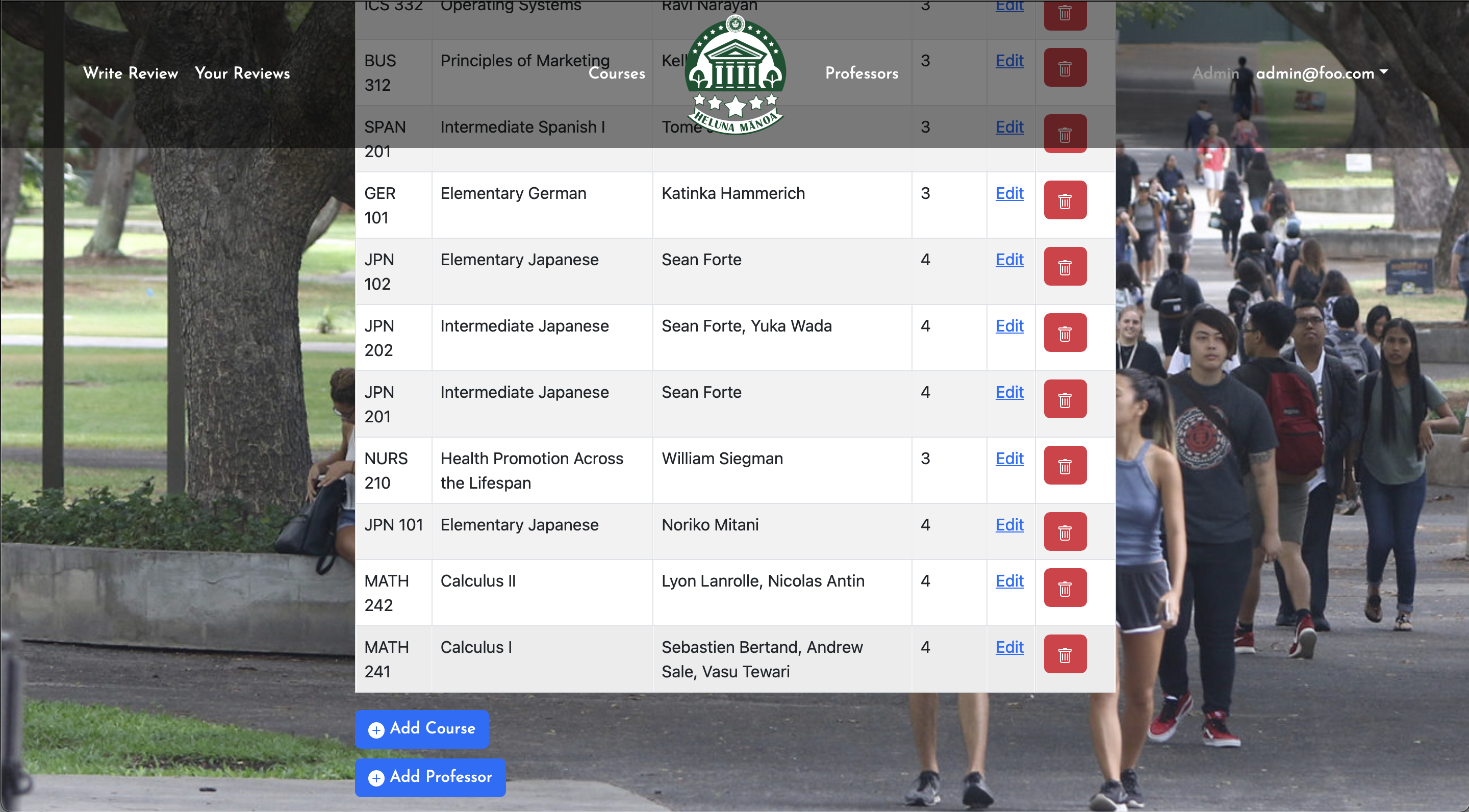
Task: Click the delete icon for NURS 210
Action: [x=1065, y=466]
